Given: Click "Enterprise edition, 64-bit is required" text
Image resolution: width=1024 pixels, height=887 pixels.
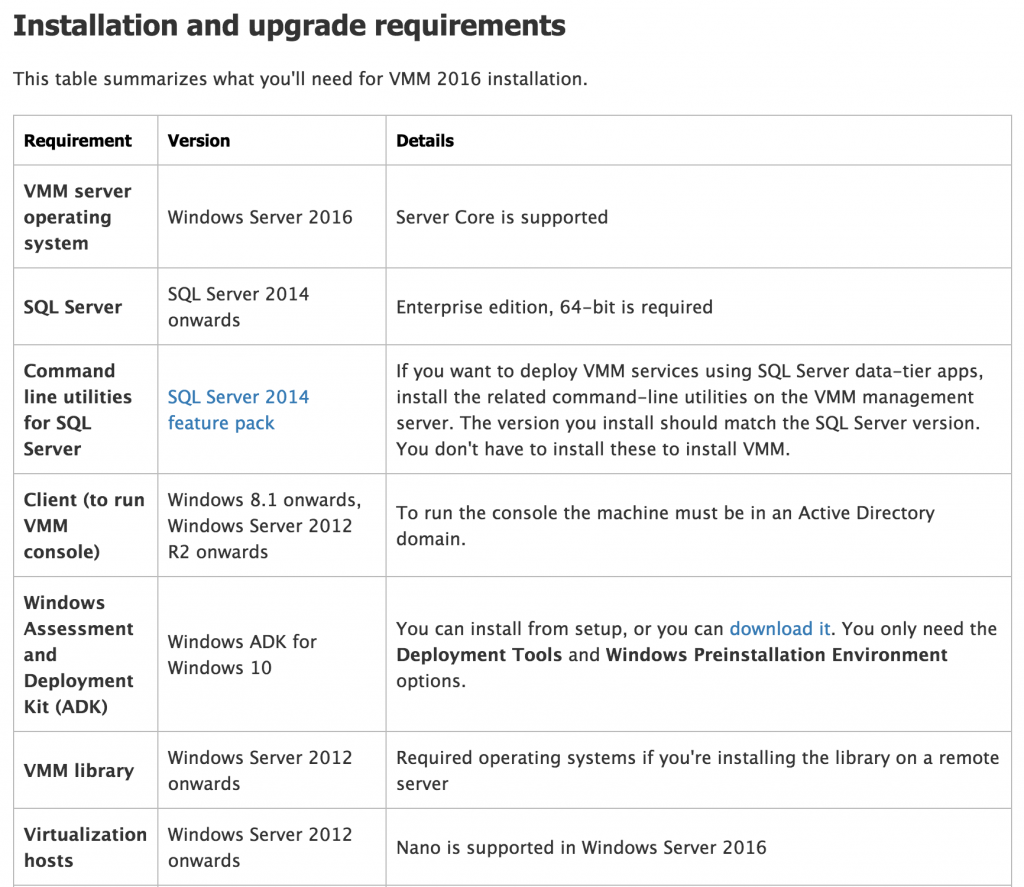Looking at the screenshot, I should coord(554,307).
